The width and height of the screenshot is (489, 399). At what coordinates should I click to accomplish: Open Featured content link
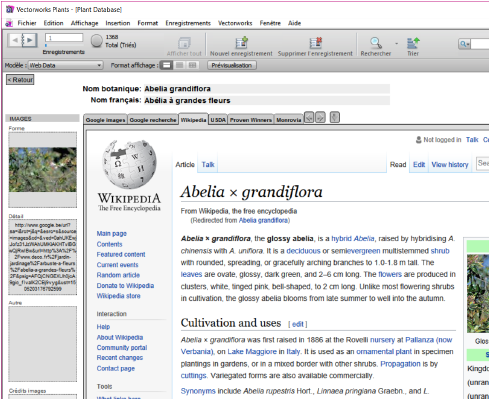click(121, 254)
